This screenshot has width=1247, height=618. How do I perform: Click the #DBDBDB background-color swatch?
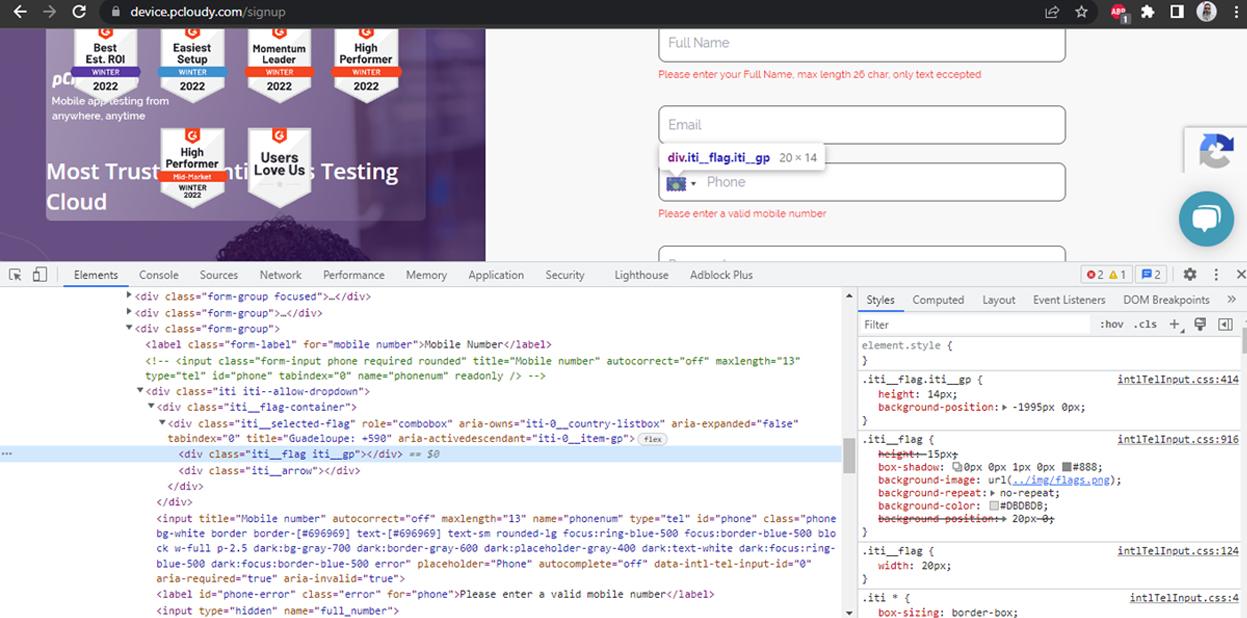click(994, 506)
